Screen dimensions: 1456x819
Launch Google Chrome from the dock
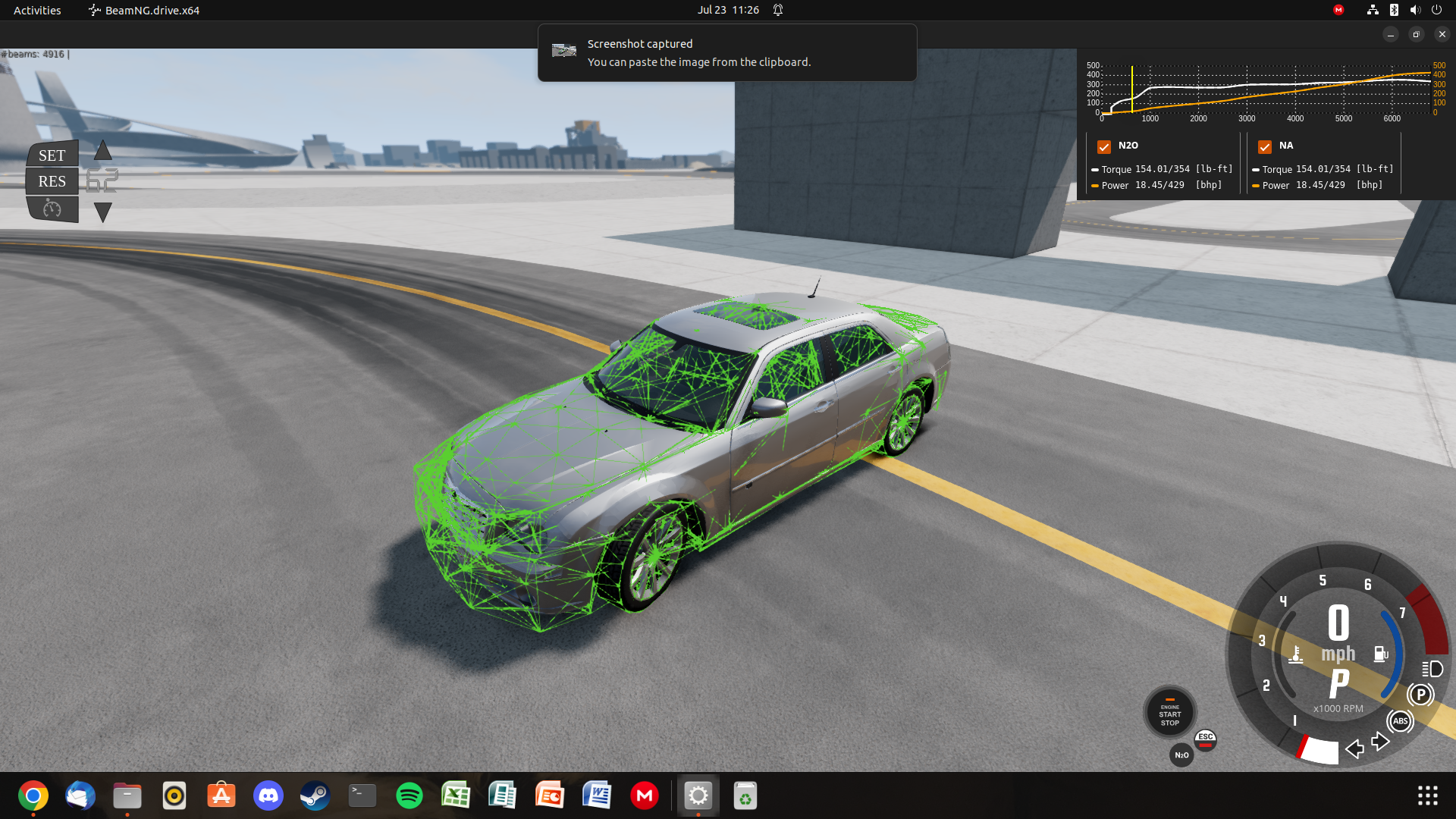[33, 795]
